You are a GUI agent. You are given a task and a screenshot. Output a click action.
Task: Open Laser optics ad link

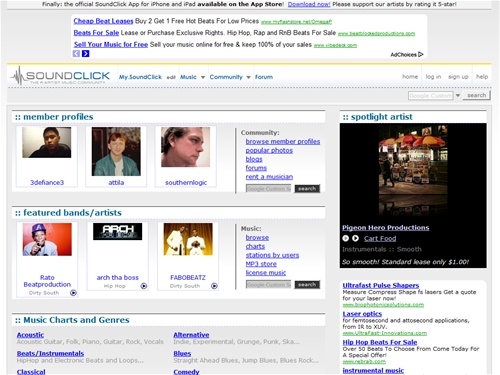tap(362, 314)
